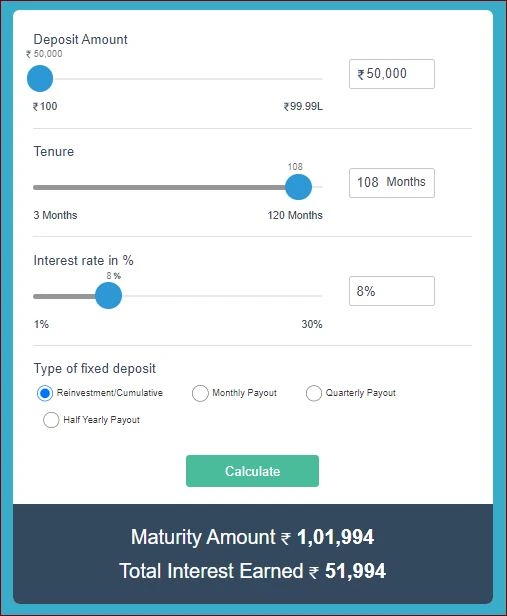Screen dimensions: 507x616
Task: Click the Interest rate slider handle
Action: click(109, 296)
